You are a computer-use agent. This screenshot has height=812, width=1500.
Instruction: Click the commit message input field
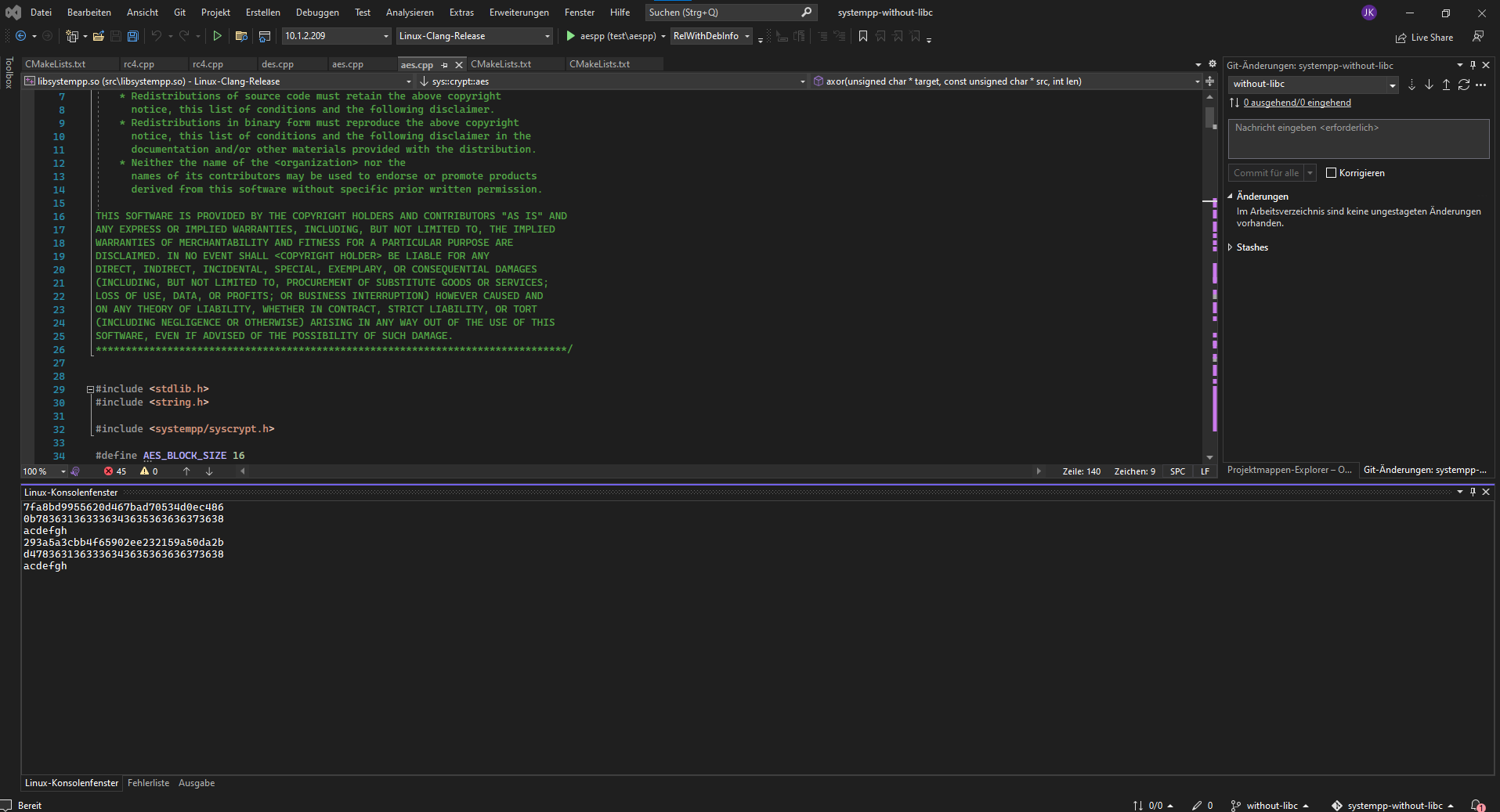pyautogui.click(x=1358, y=139)
